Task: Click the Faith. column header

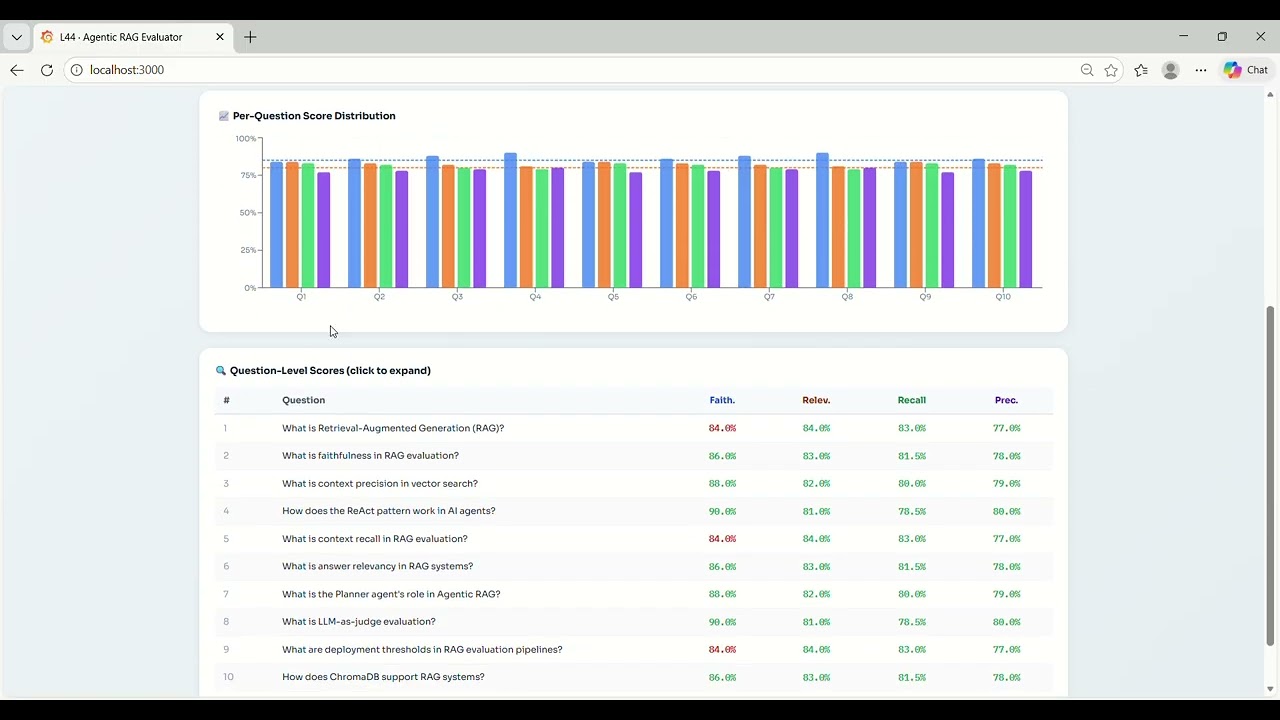Action: tap(722, 400)
